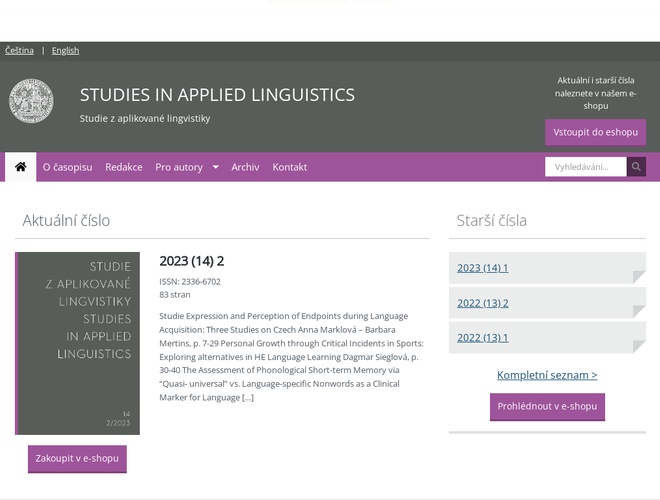Open the 2022 (13) 1 issue
The image size is (660, 500).
(x=483, y=338)
